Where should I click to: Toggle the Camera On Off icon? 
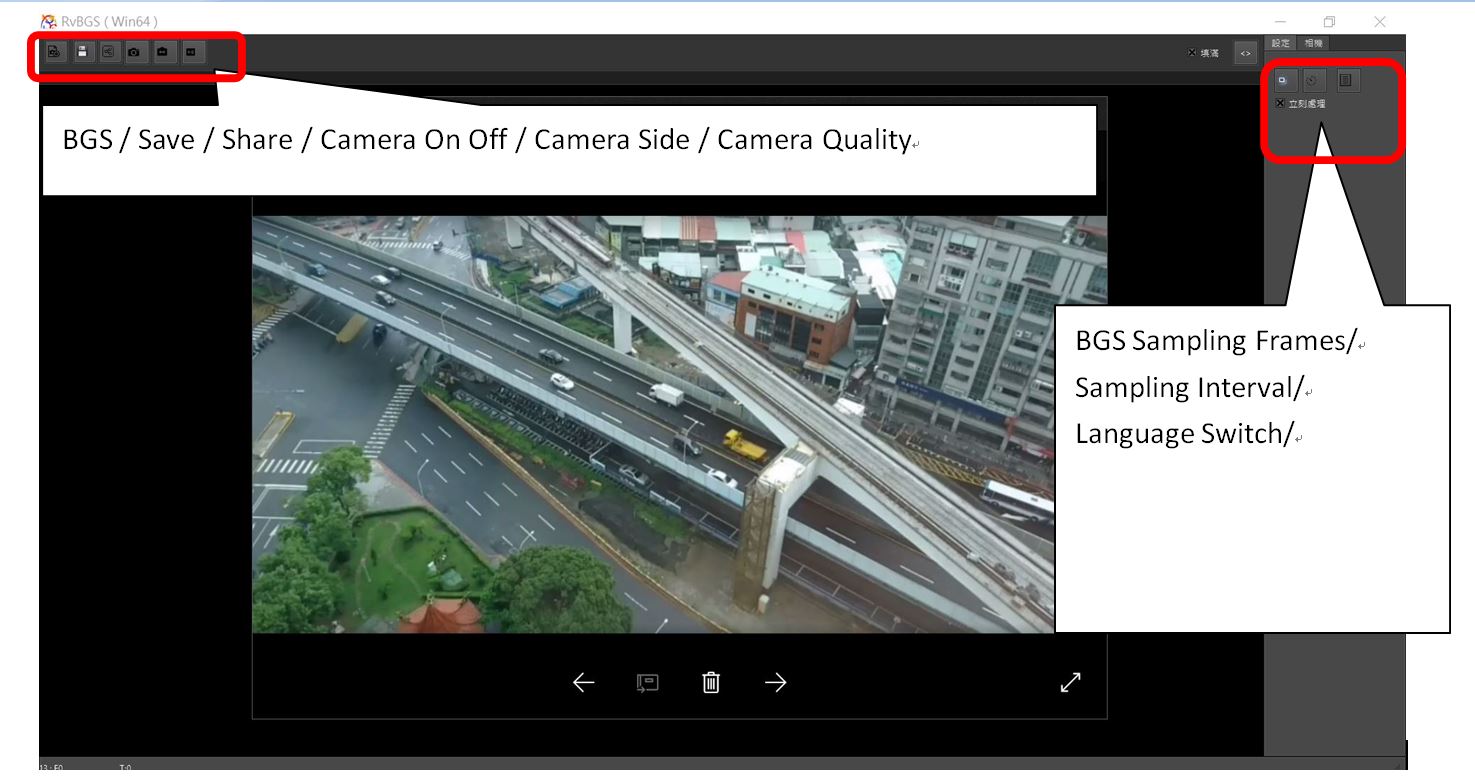pyautogui.click(x=135, y=52)
